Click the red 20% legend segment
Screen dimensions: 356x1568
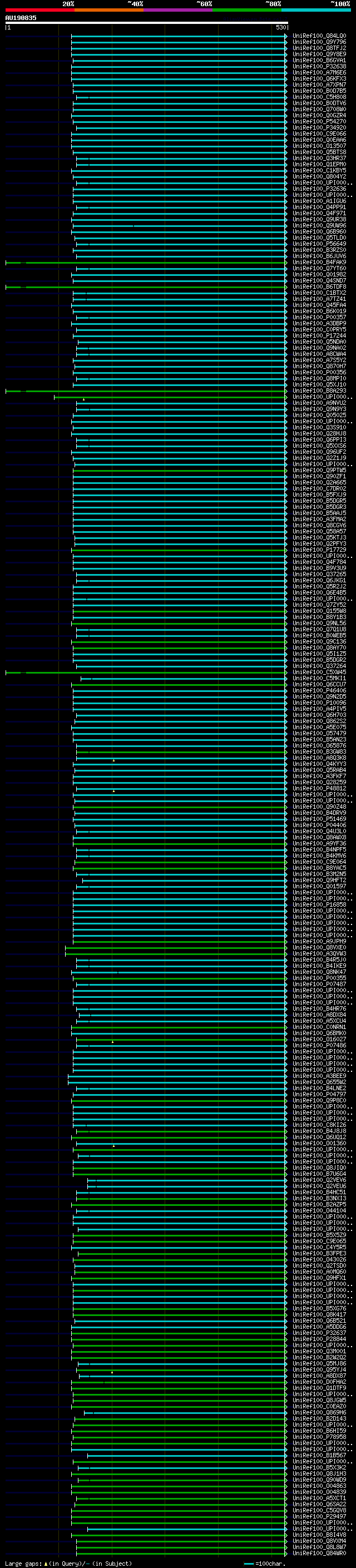pos(40,10)
